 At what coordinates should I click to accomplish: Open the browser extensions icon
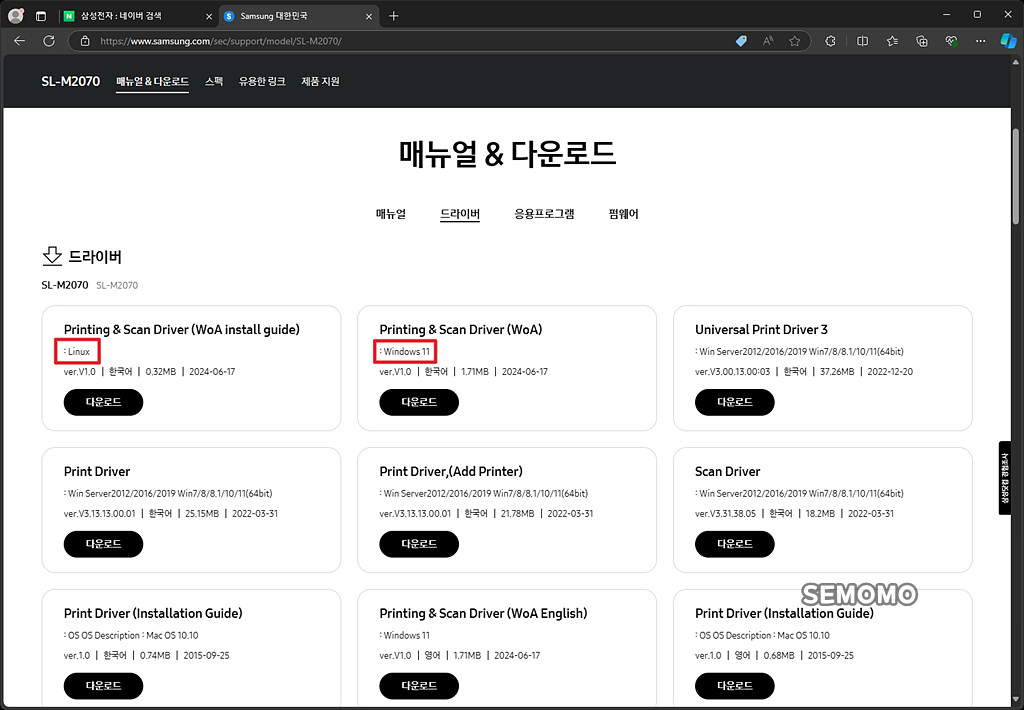831,40
